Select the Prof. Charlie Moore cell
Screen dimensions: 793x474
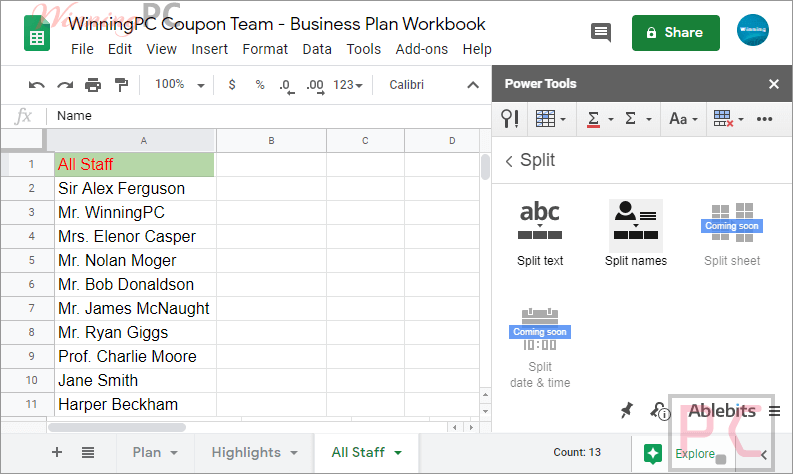coord(135,357)
